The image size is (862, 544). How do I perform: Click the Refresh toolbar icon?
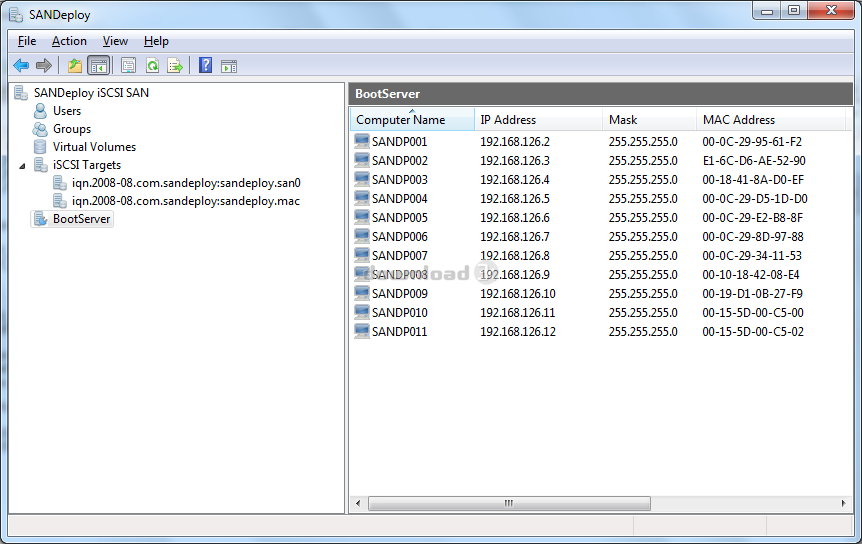(x=152, y=66)
